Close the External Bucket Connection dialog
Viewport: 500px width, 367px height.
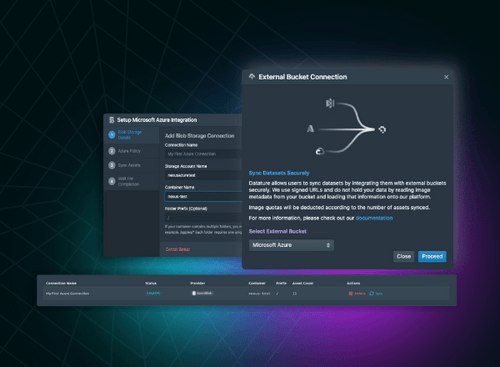[x=446, y=77]
